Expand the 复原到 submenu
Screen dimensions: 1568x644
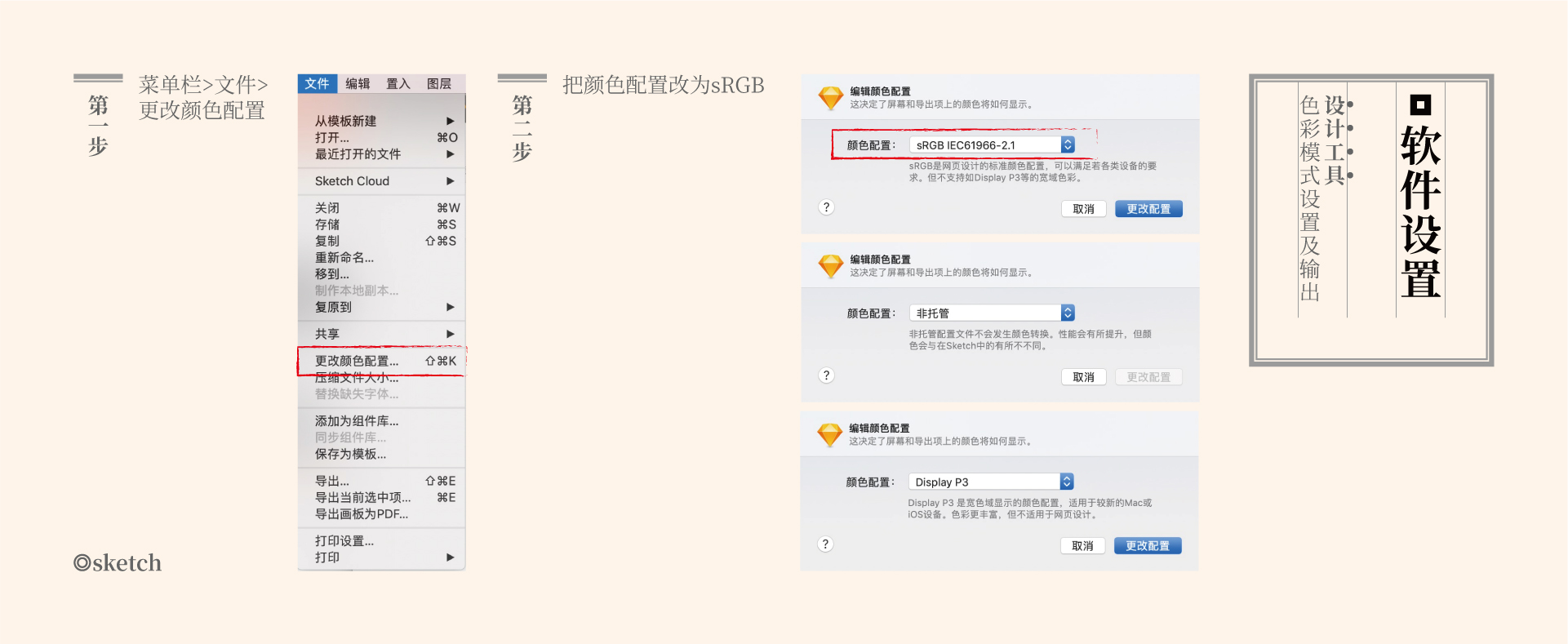coord(382,307)
